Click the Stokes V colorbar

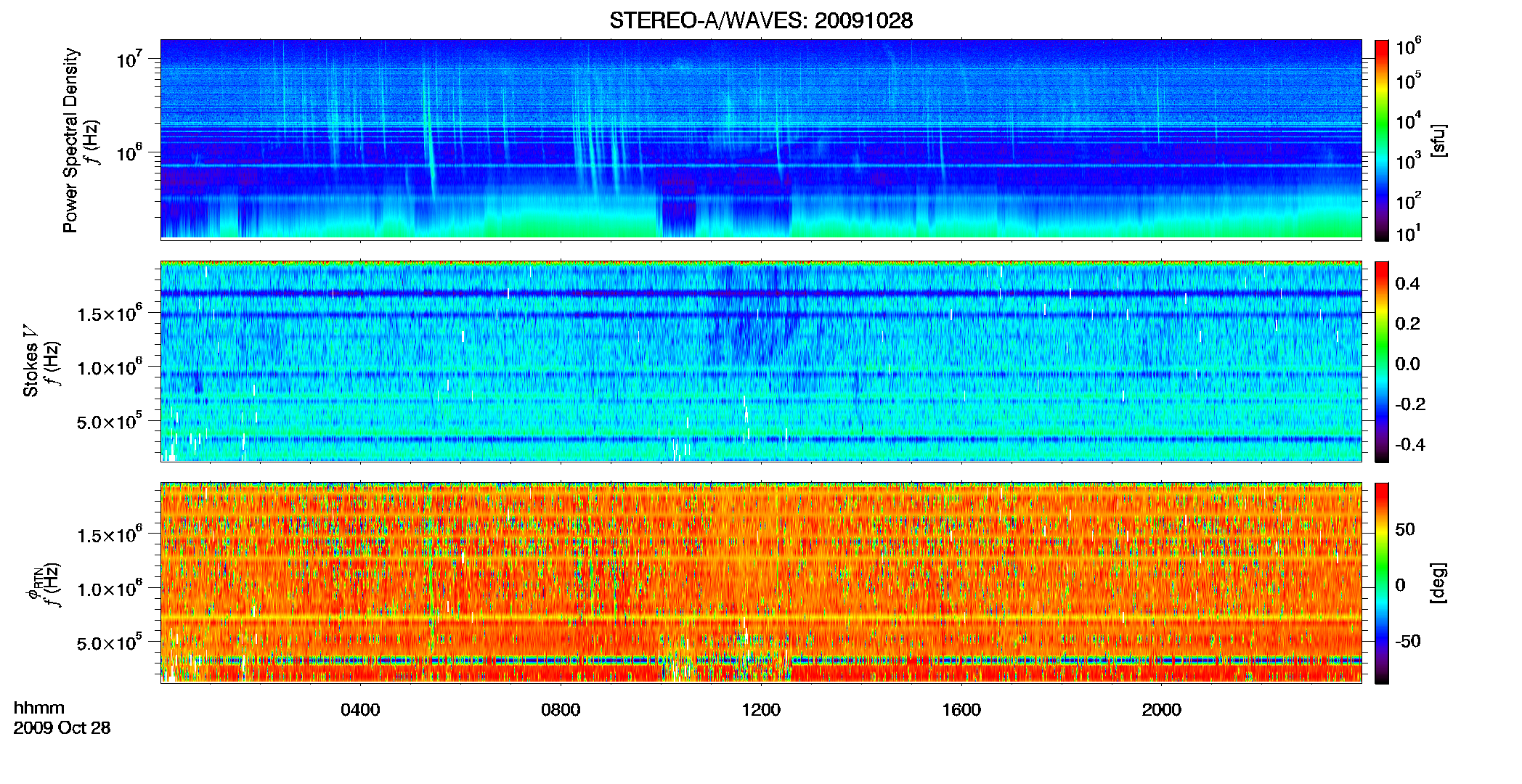click(x=1382, y=362)
